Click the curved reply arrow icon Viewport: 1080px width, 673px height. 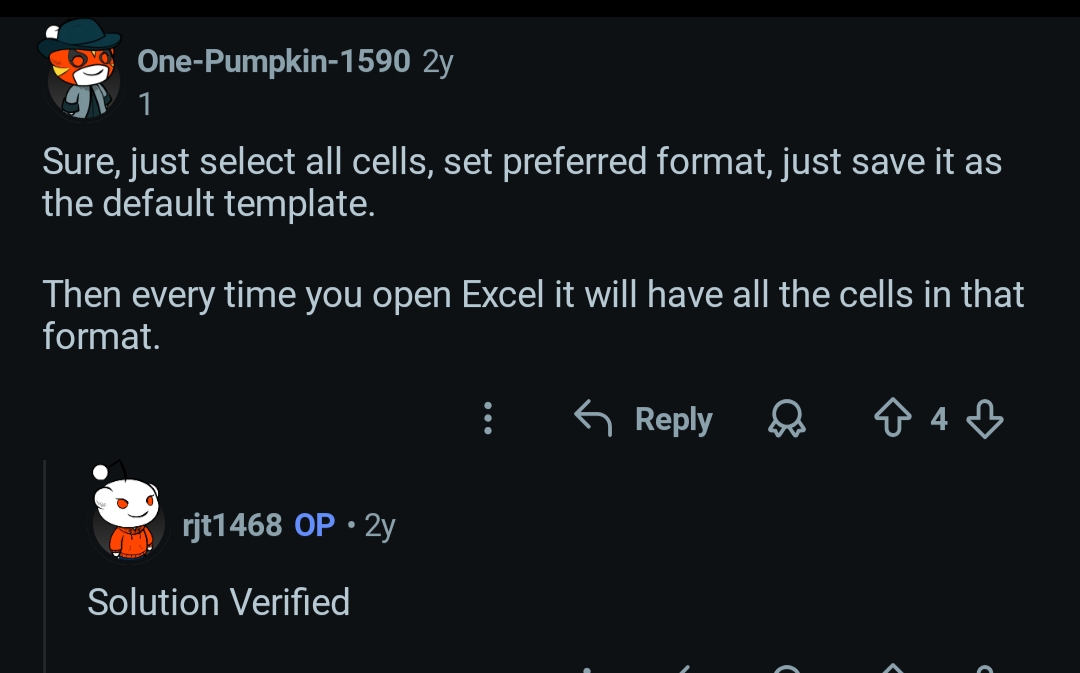coord(593,418)
